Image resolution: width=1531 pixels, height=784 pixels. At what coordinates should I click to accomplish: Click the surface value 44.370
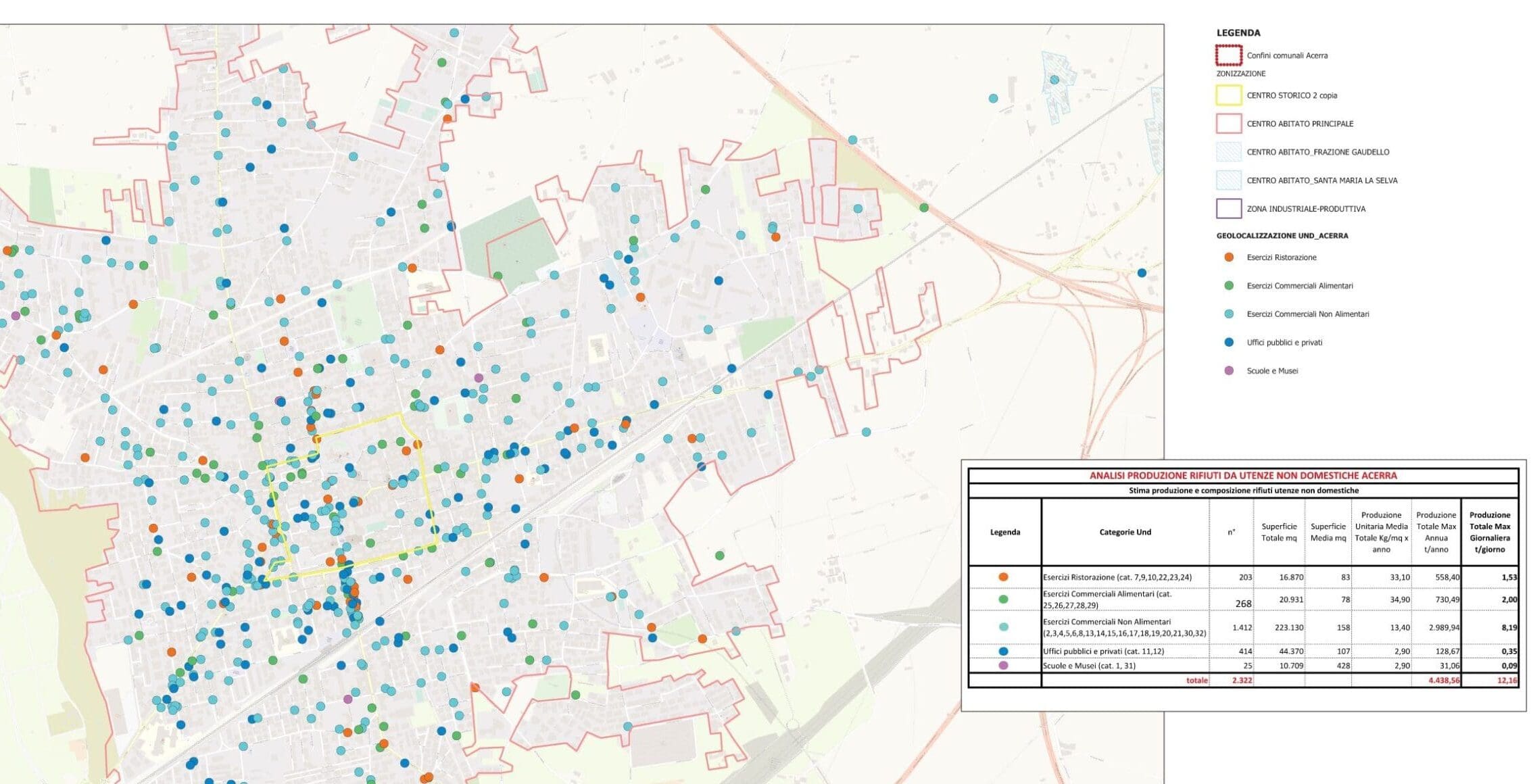pyautogui.click(x=1291, y=652)
